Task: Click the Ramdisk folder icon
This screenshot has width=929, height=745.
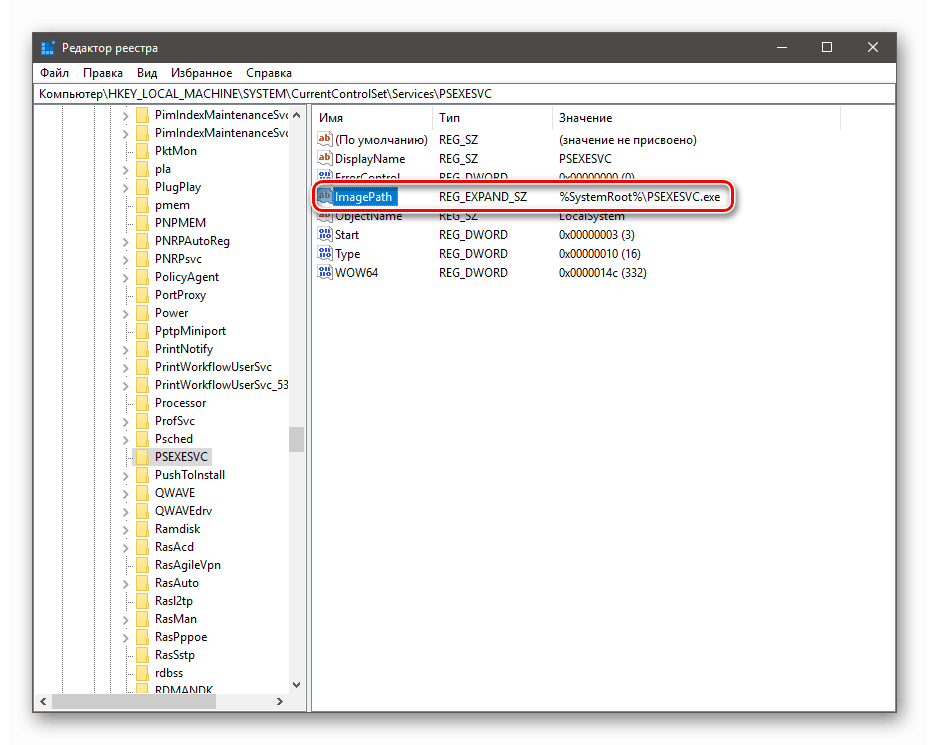Action: (x=142, y=529)
